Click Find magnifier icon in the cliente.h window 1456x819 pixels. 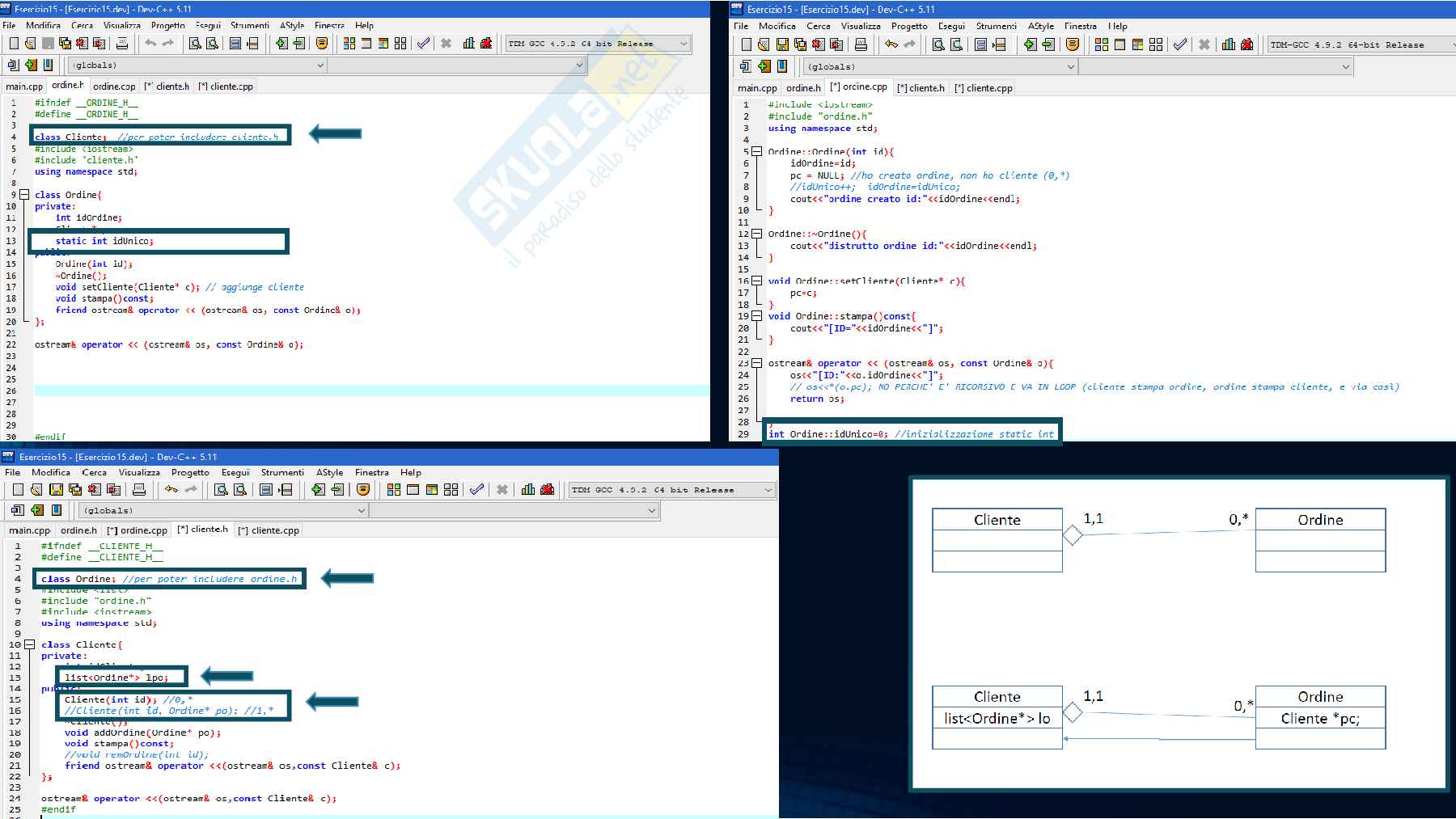point(221,490)
